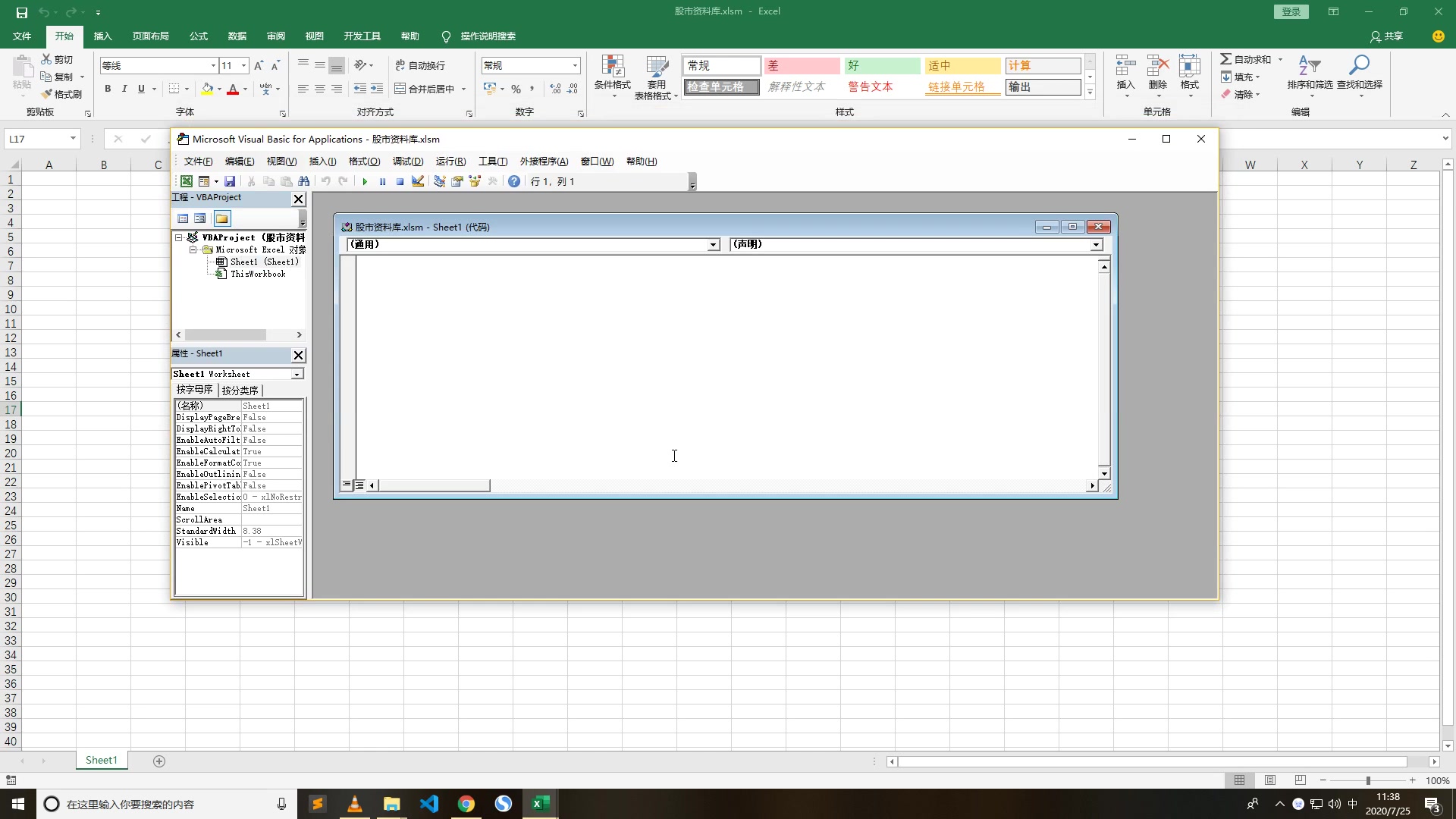Click Find and Select (查找和选择) icon

[x=1360, y=76]
